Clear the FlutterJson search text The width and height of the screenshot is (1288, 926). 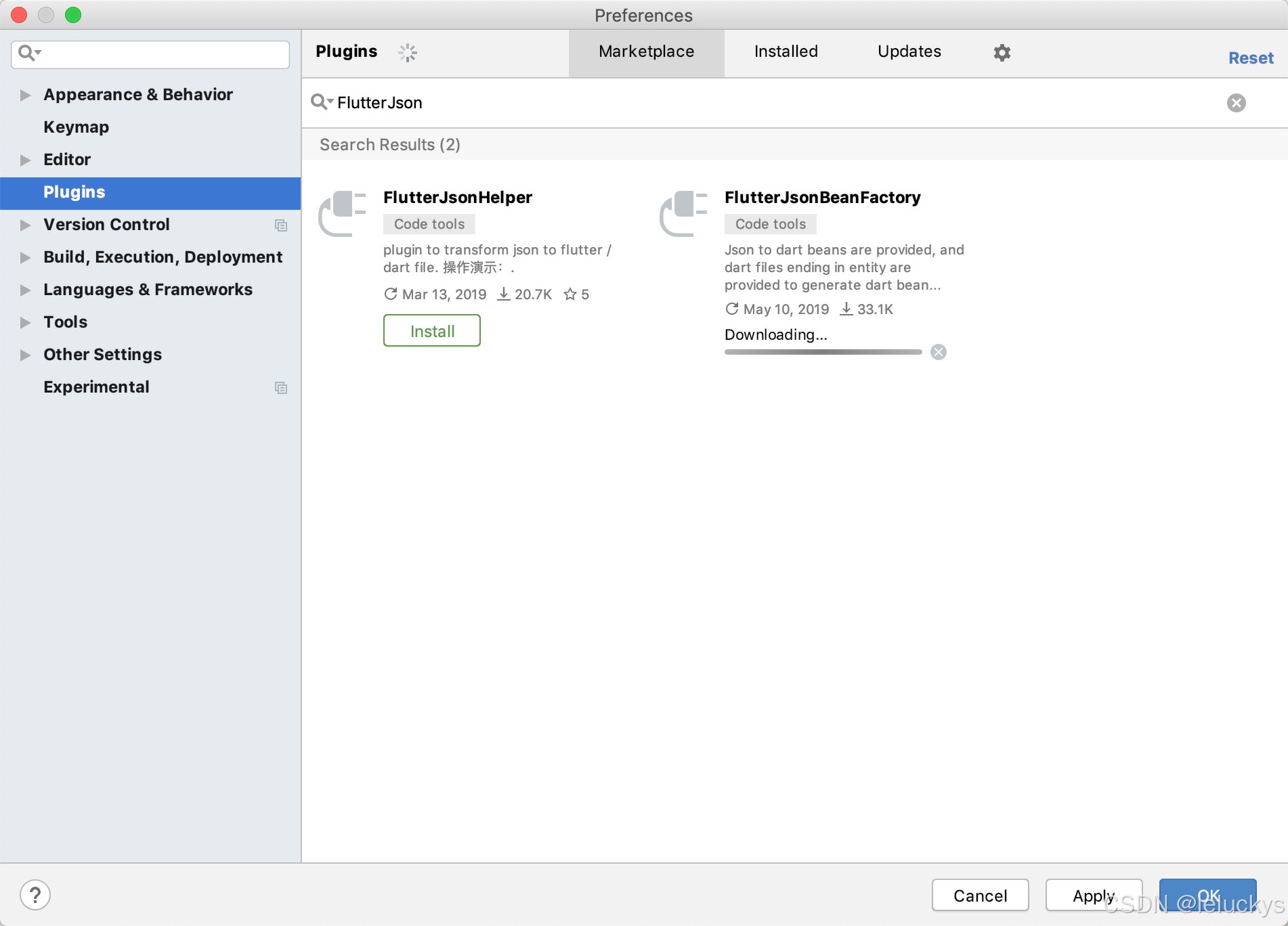1237,103
